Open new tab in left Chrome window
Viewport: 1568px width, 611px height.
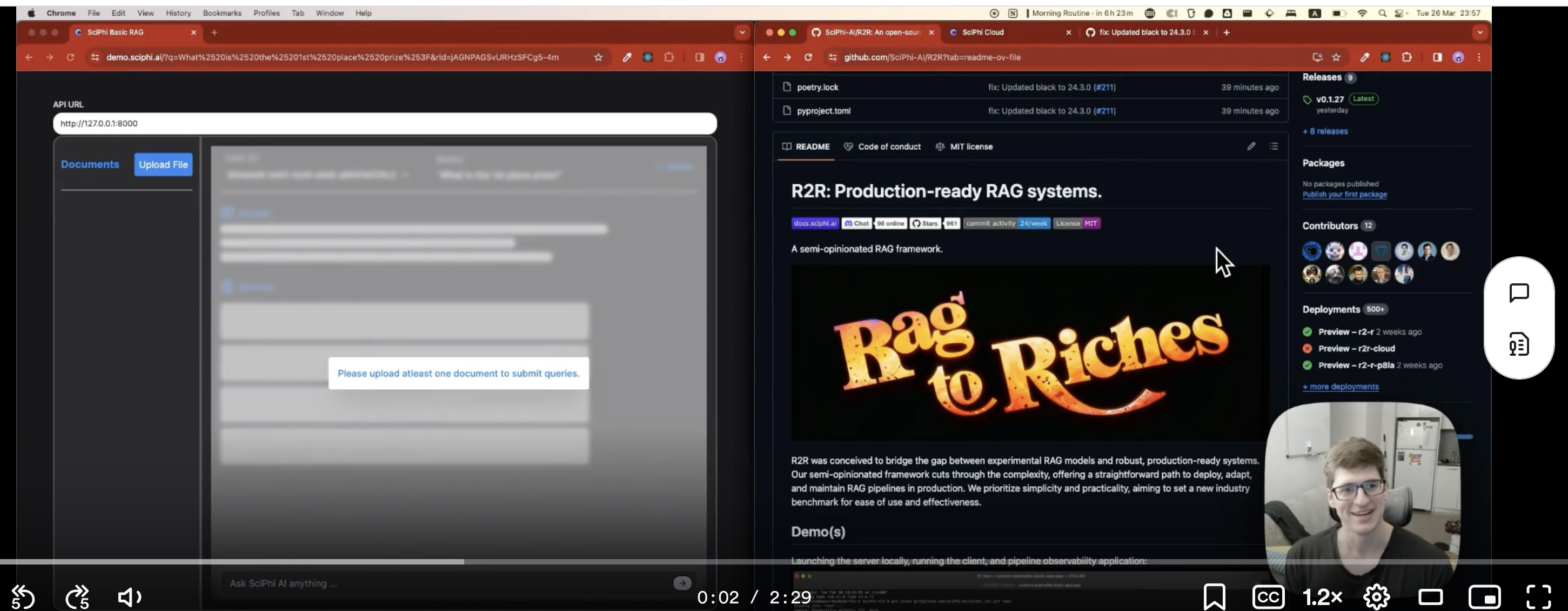click(215, 32)
